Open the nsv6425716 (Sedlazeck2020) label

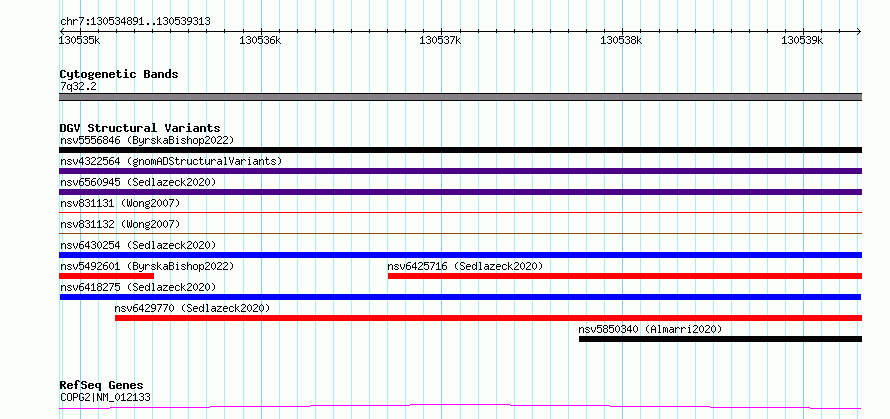tap(465, 266)
